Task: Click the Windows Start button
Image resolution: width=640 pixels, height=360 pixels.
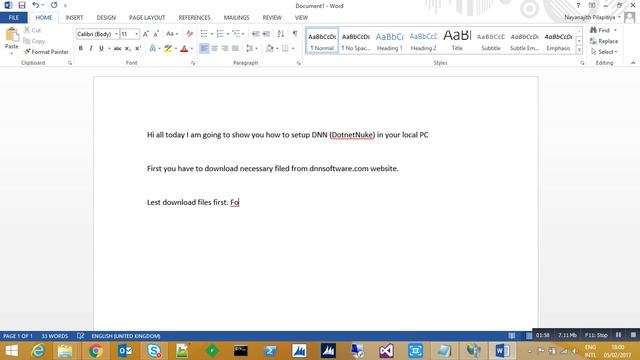Action: point(11,351)
